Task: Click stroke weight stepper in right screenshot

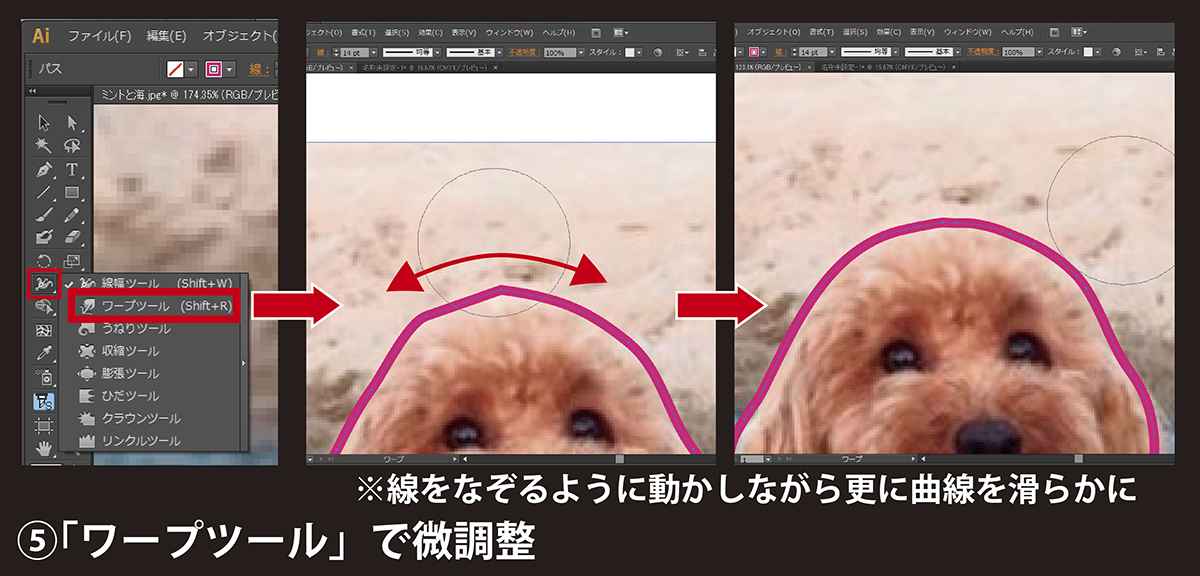Action: [793, 52]
